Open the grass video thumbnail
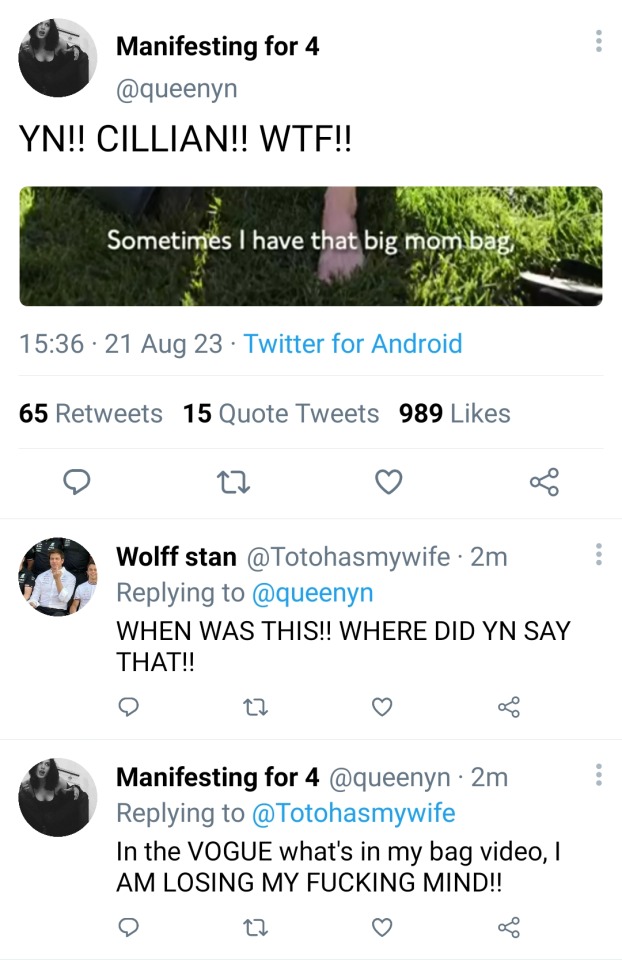 coord(311,246)
